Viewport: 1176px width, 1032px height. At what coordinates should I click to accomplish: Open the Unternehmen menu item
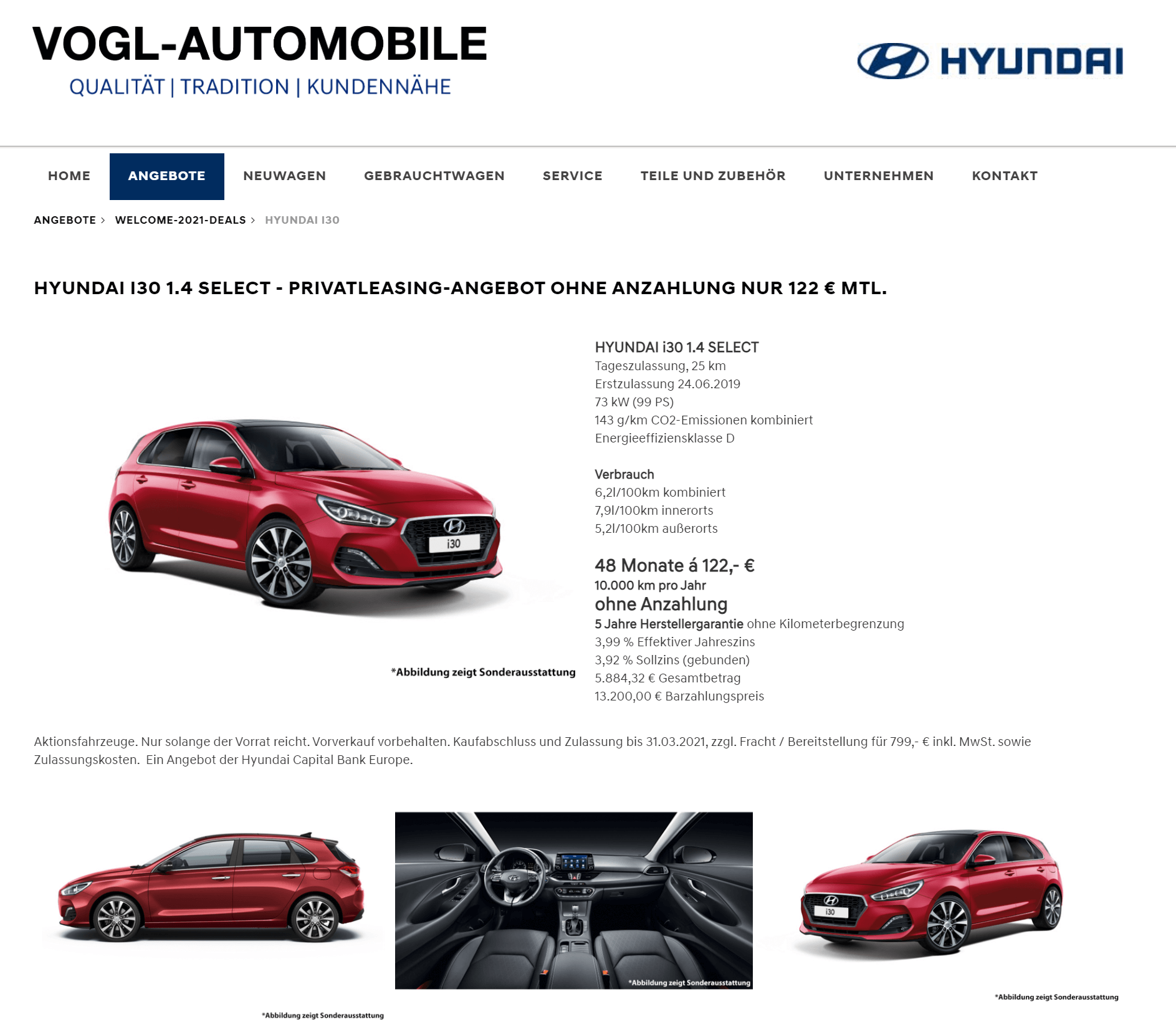pyautogui.click(x=878, y=176)
